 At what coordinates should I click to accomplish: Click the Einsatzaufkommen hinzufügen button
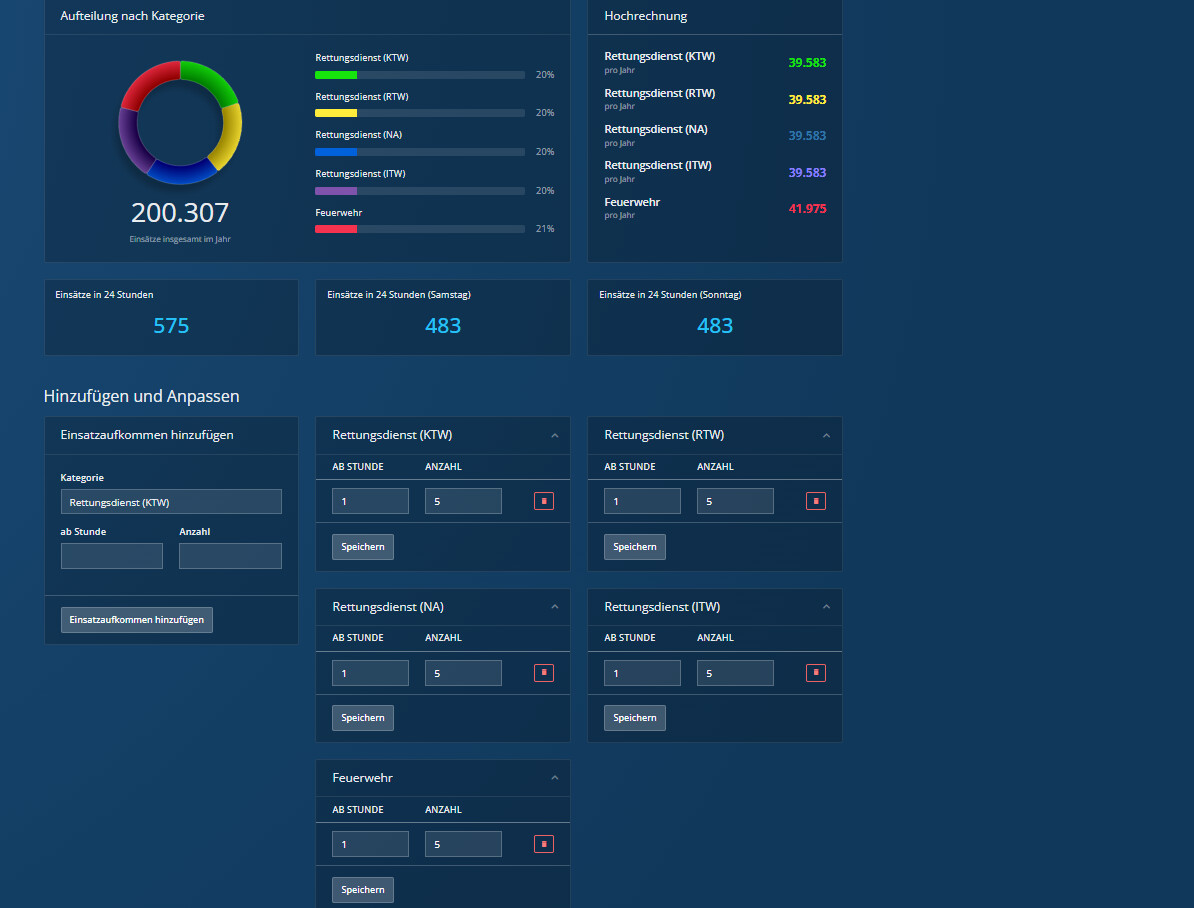tap(137, 620)
